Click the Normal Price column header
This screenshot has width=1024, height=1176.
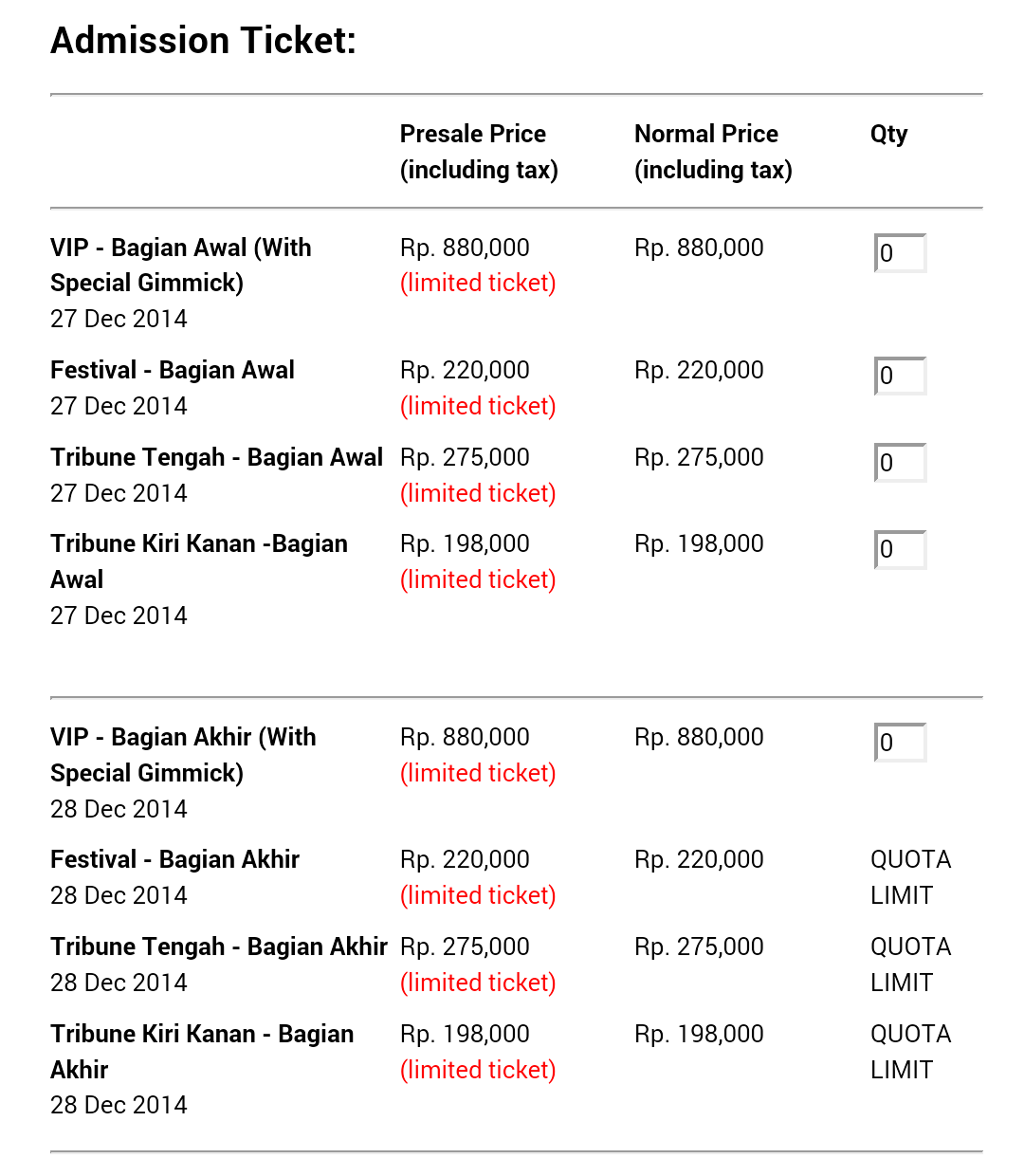pyautogui.click(x=712, y=152)
